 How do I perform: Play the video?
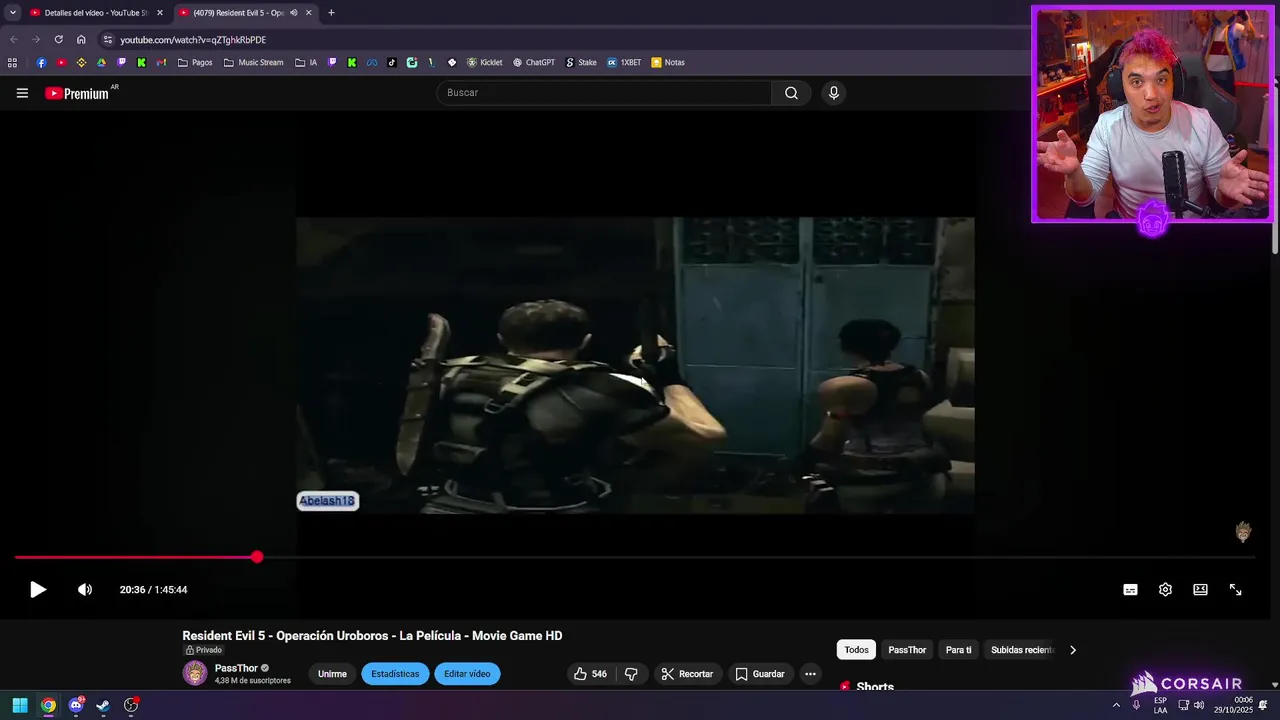(x=38, y=590)
